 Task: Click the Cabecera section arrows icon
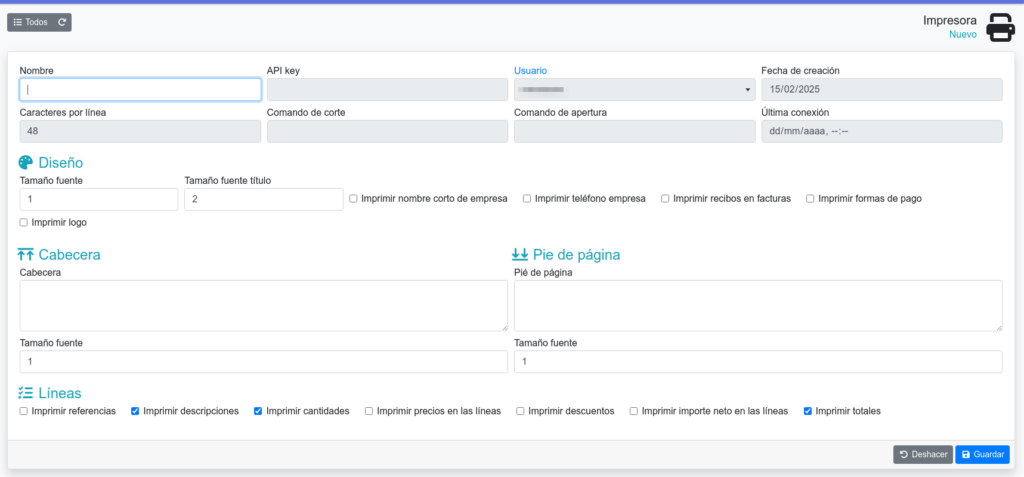coord(26,255)
